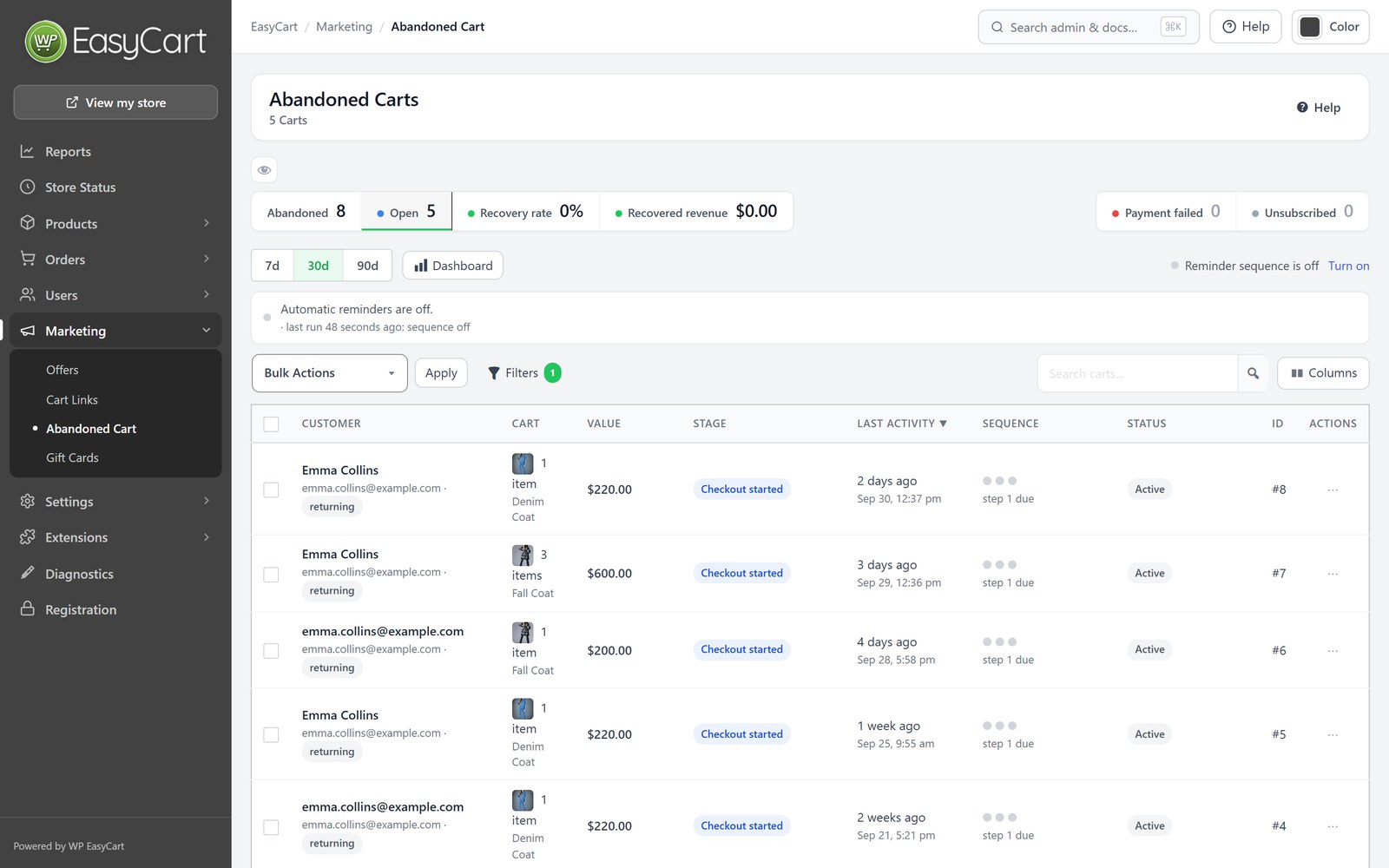This screenshot has width=1389, height=868.
Task: Select checkbox for cart #5
Action: click(x=271, y=734)
